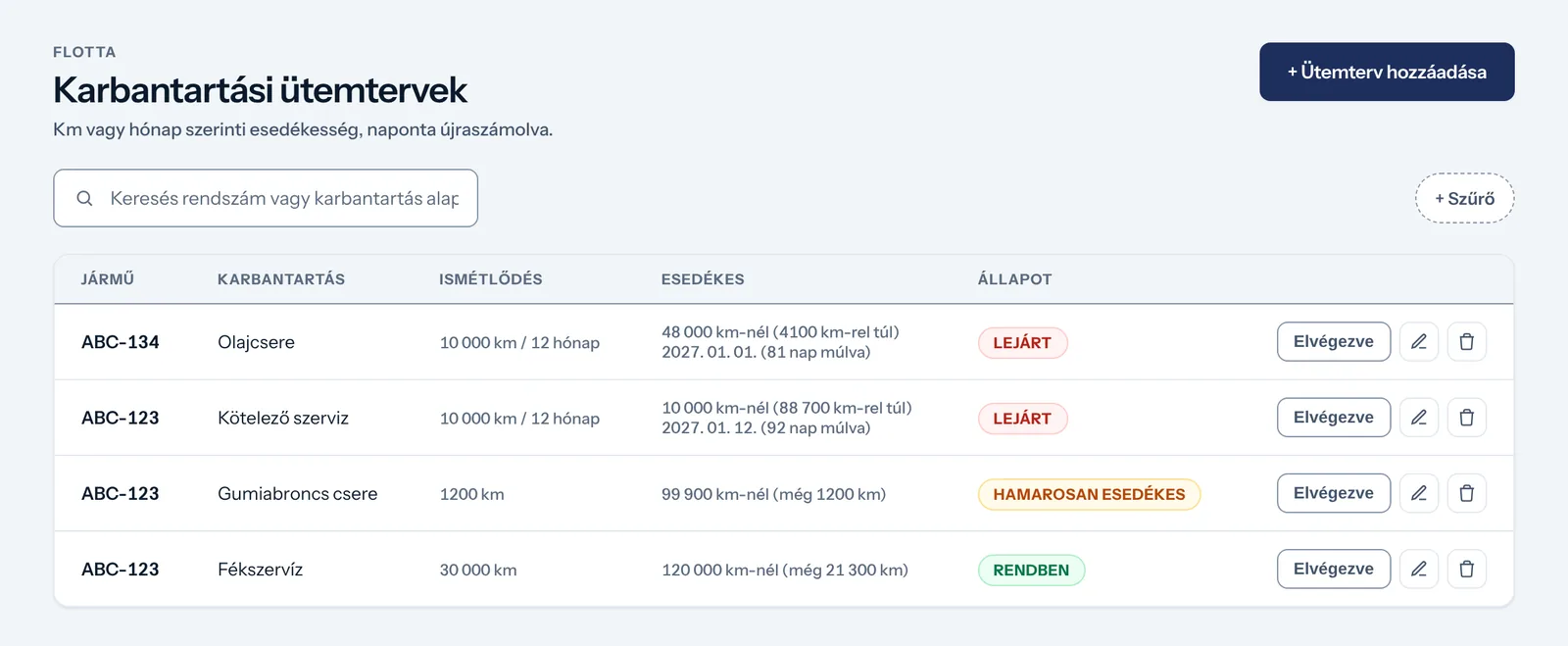
Task: Click the Fékszervíz maintenance name
Action: point(261,570)
